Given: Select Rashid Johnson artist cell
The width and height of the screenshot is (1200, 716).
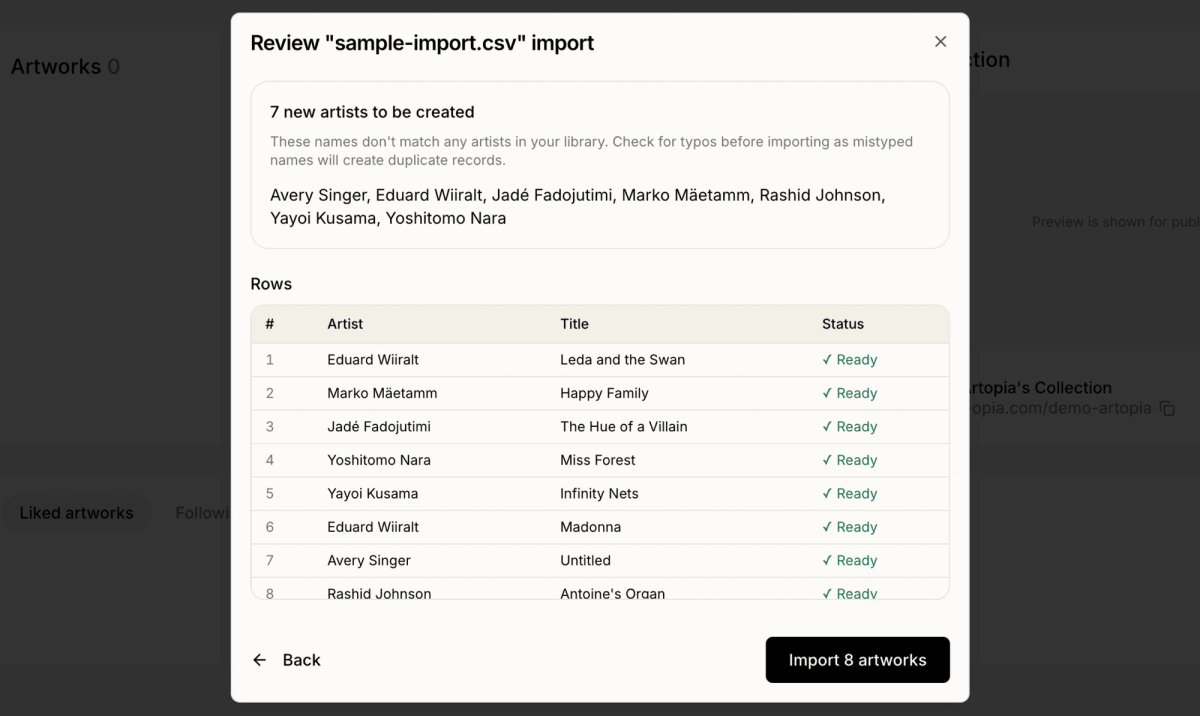Looking at the screenshot, I should point(379,593).
